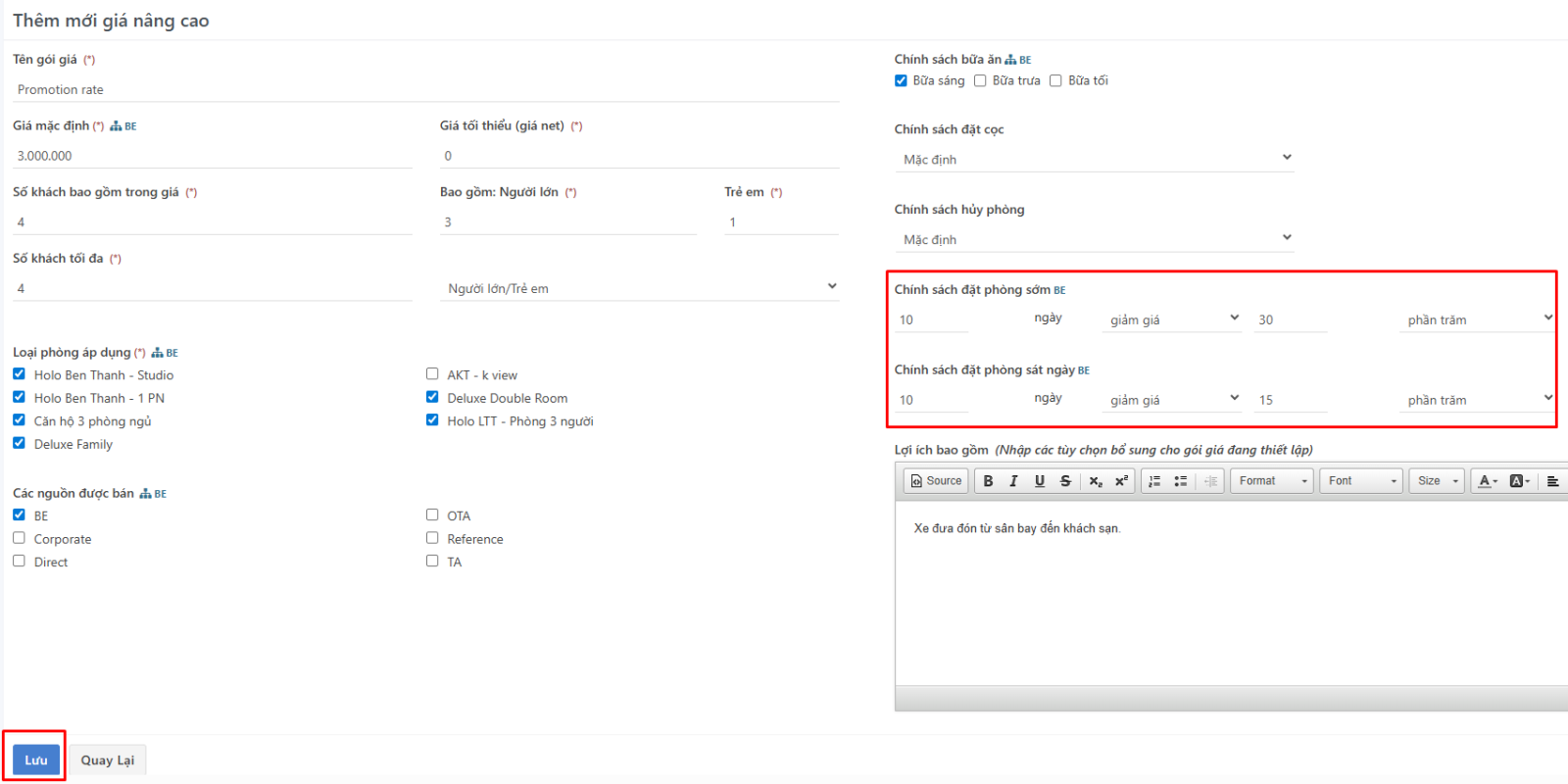Uncheck the BE sales source
The image size is (1568, 784).
[x=19, y=514]
